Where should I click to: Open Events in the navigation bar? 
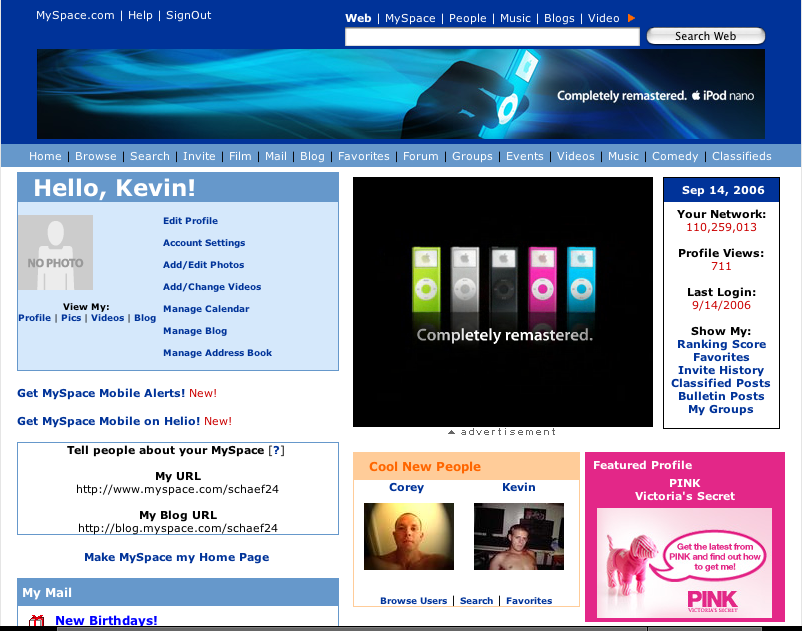pos(524,156)
